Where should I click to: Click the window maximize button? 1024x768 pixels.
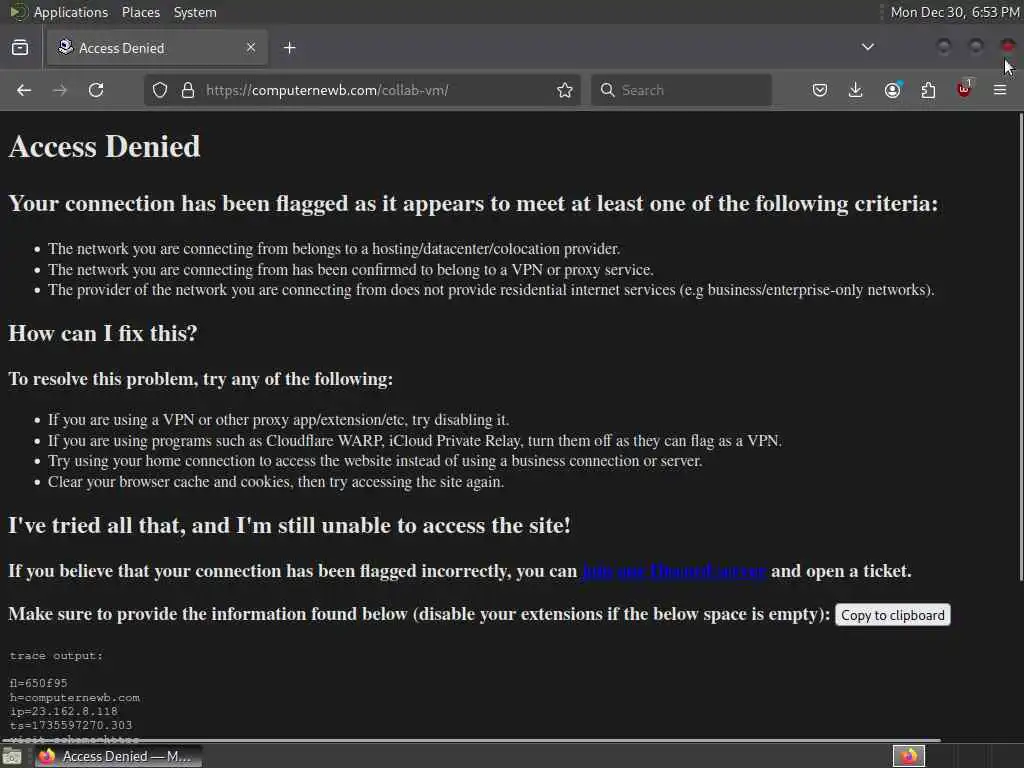(976, 46)
